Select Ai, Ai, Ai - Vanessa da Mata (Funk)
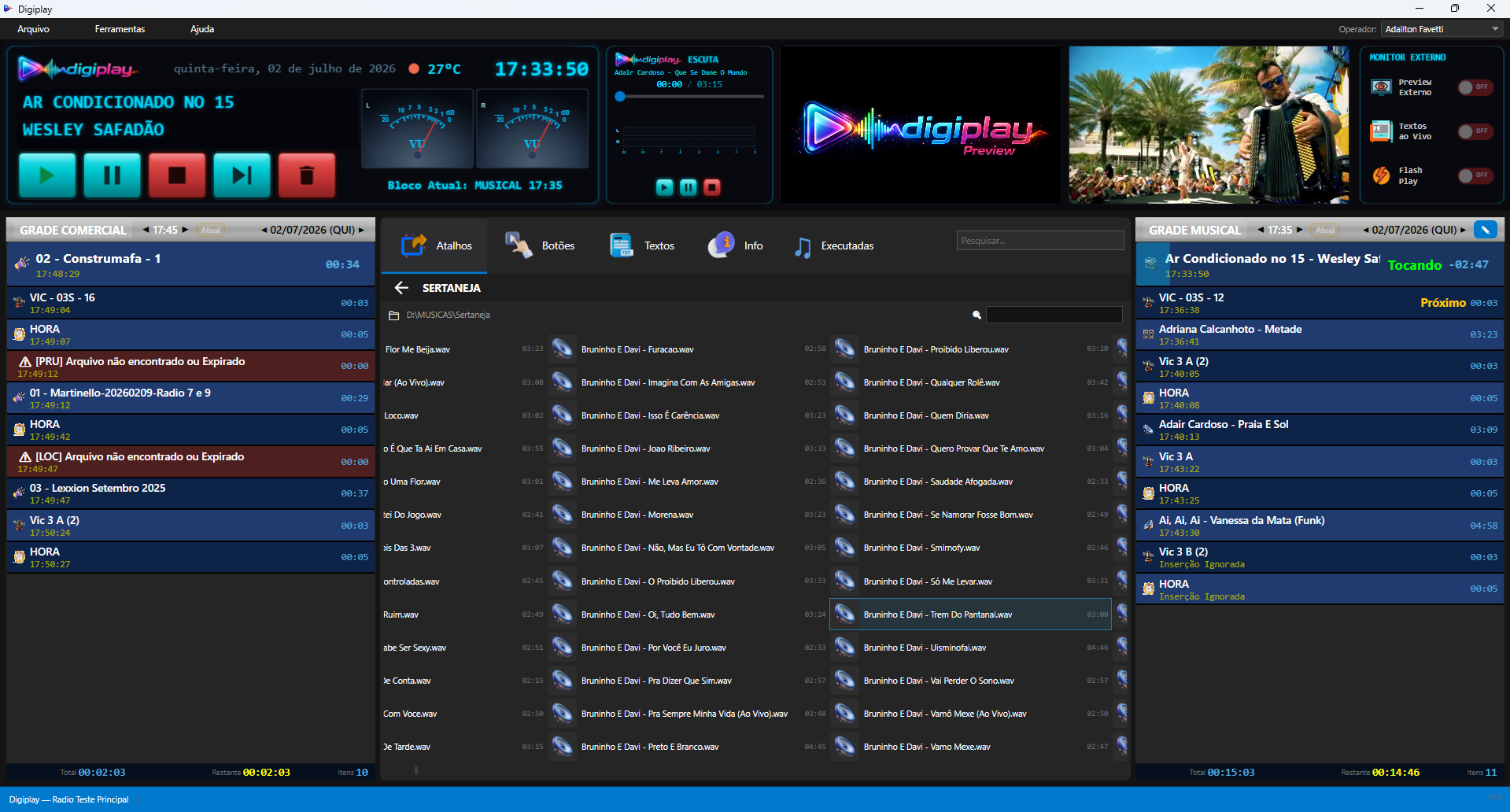1510x812 pixels. pos(1320,525)
